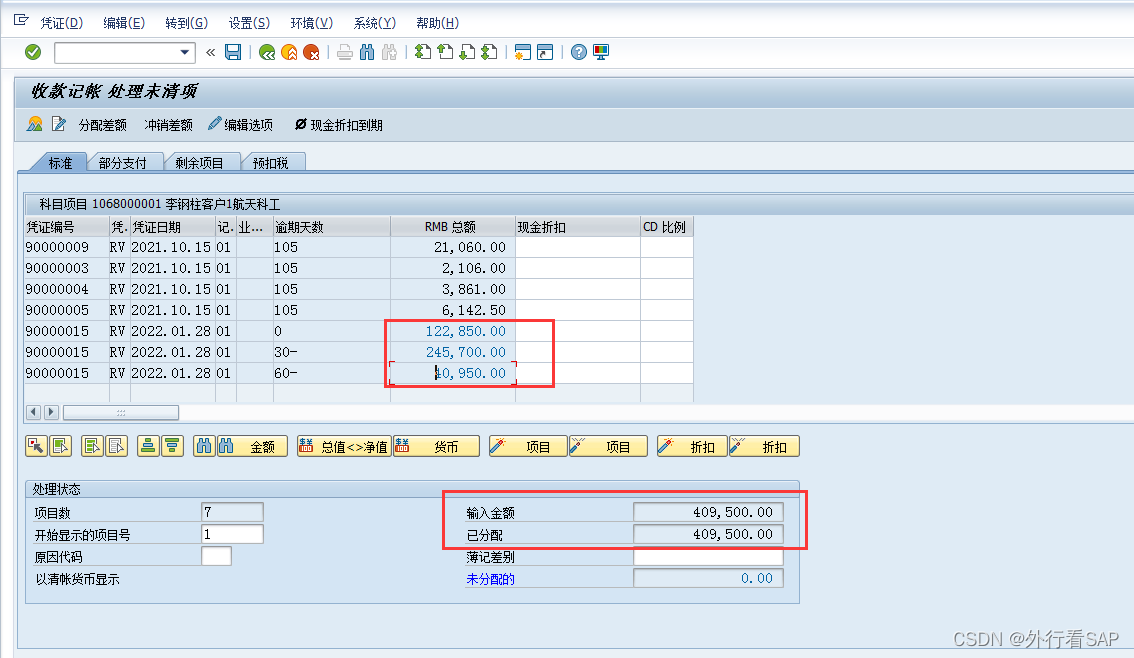Click the cursor selection icon above 处理状态

[x=36, y=446]
